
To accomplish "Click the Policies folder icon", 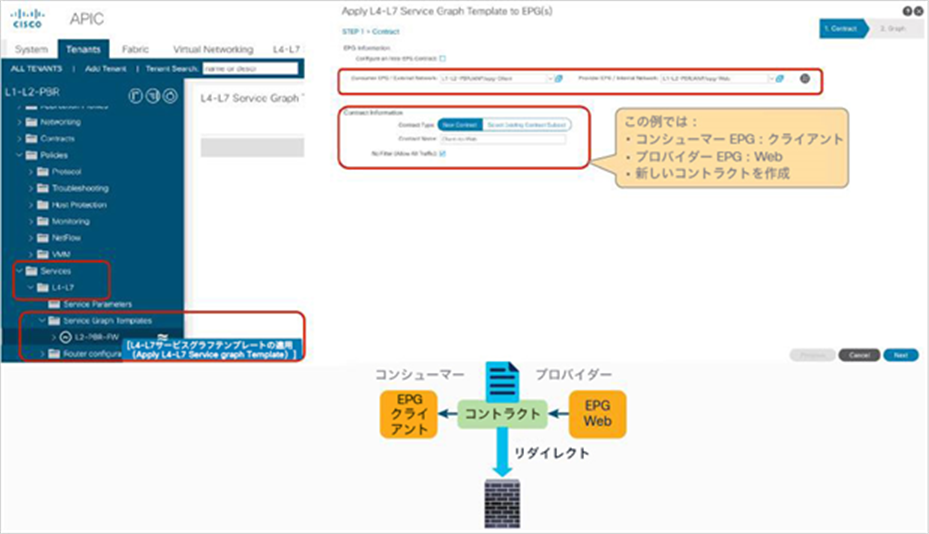I will [x=31, y=155].
